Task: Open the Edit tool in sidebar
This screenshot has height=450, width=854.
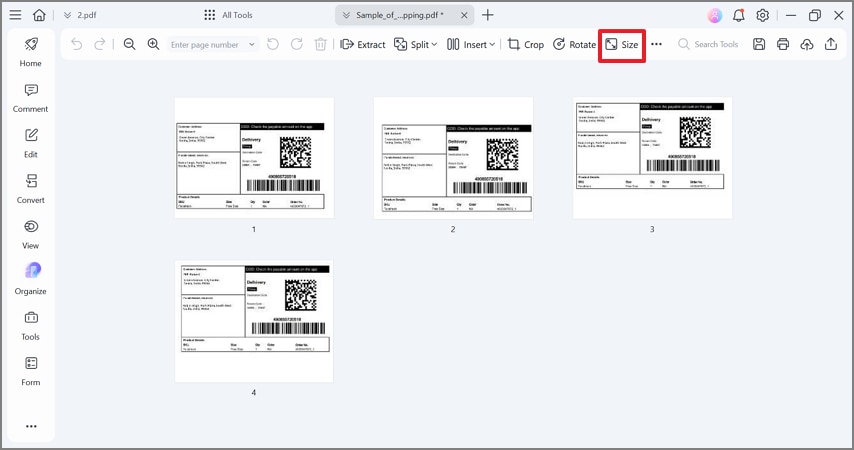Action: (30, 143)
